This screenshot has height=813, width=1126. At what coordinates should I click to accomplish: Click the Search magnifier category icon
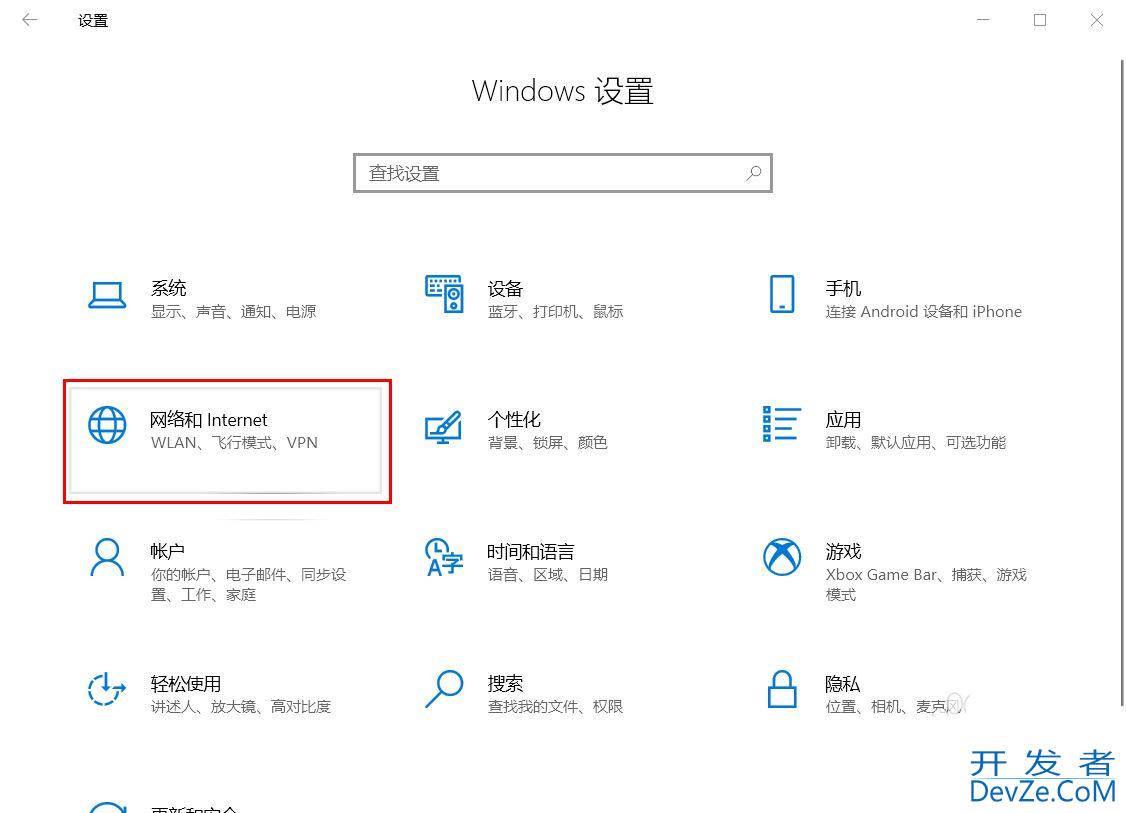pos(445,689)
